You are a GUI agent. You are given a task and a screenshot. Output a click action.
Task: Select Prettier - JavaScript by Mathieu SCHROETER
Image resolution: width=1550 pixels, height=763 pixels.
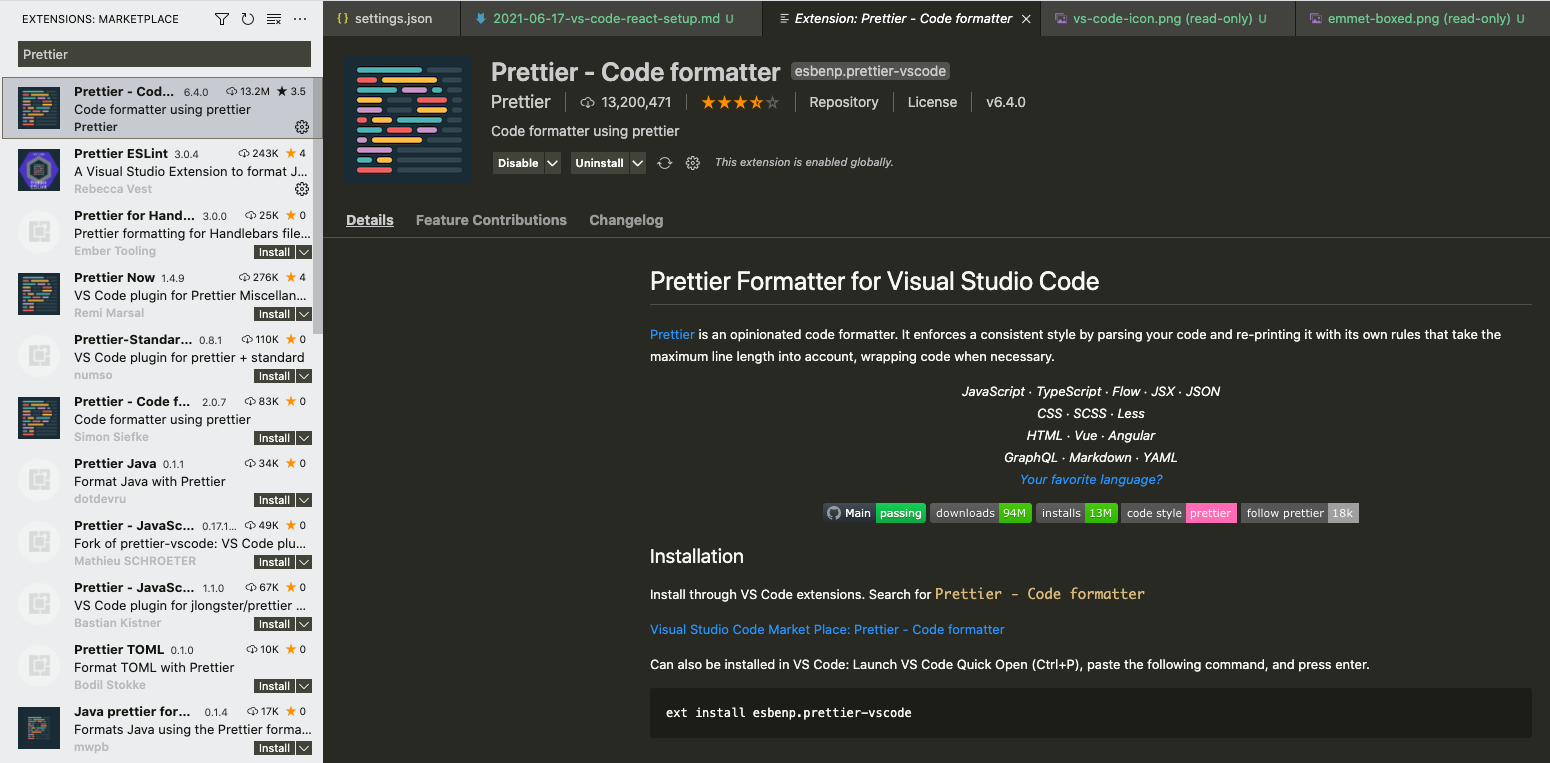pos(161,543)
